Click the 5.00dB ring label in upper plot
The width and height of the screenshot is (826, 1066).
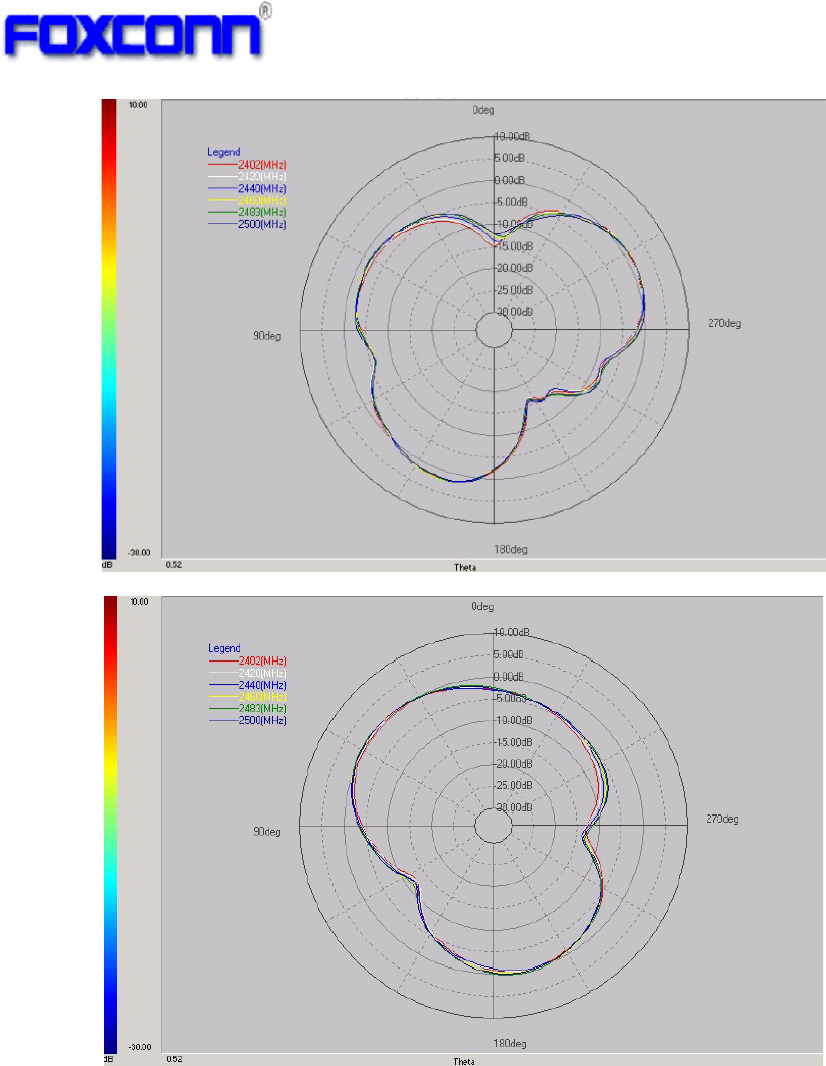pyautogui.click(x=509, y=158)
